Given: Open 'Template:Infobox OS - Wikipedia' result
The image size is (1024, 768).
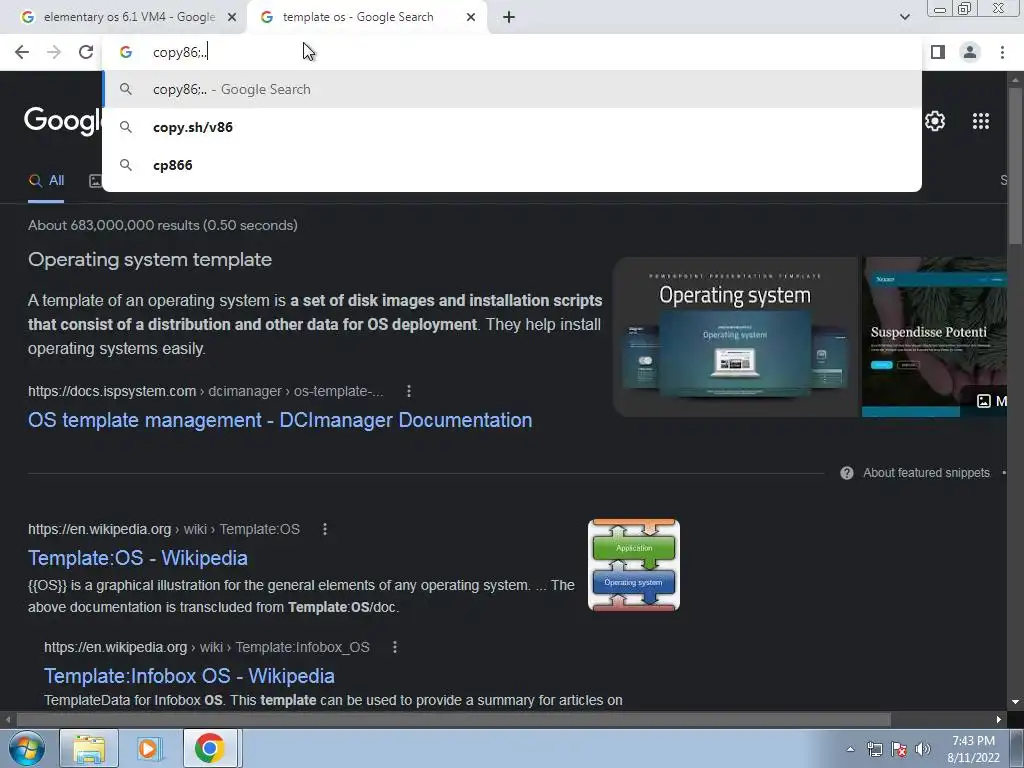Looking at the screenshot, I should 189,676.
